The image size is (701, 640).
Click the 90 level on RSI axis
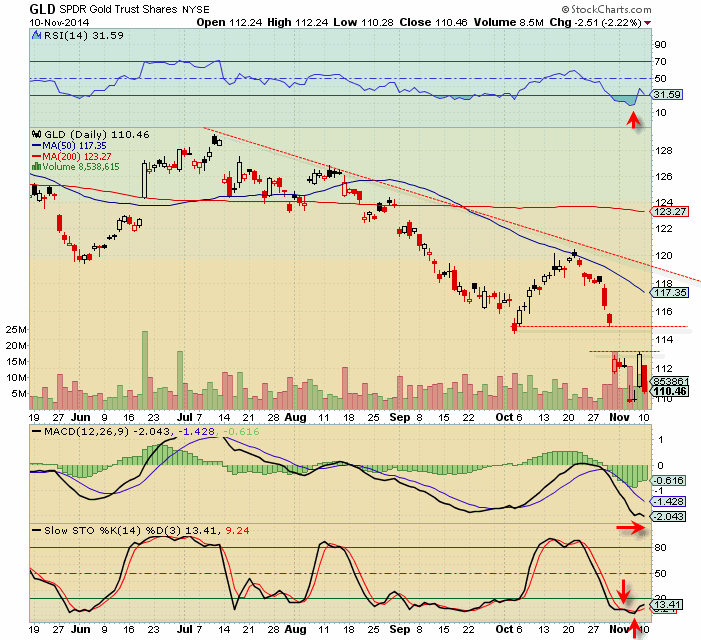point(660,44)
